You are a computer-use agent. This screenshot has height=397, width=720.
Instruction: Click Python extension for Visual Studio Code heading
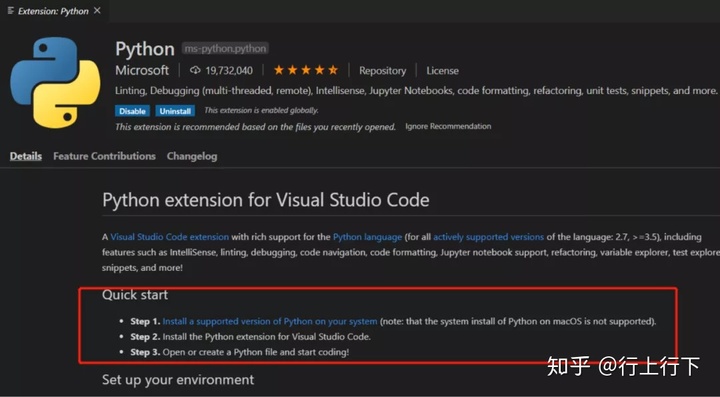(x=266, y=200)
